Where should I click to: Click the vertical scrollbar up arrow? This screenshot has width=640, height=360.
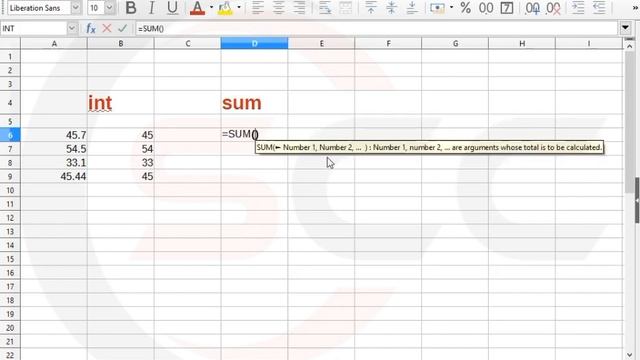pyautogui.click(x=629, y=47)
